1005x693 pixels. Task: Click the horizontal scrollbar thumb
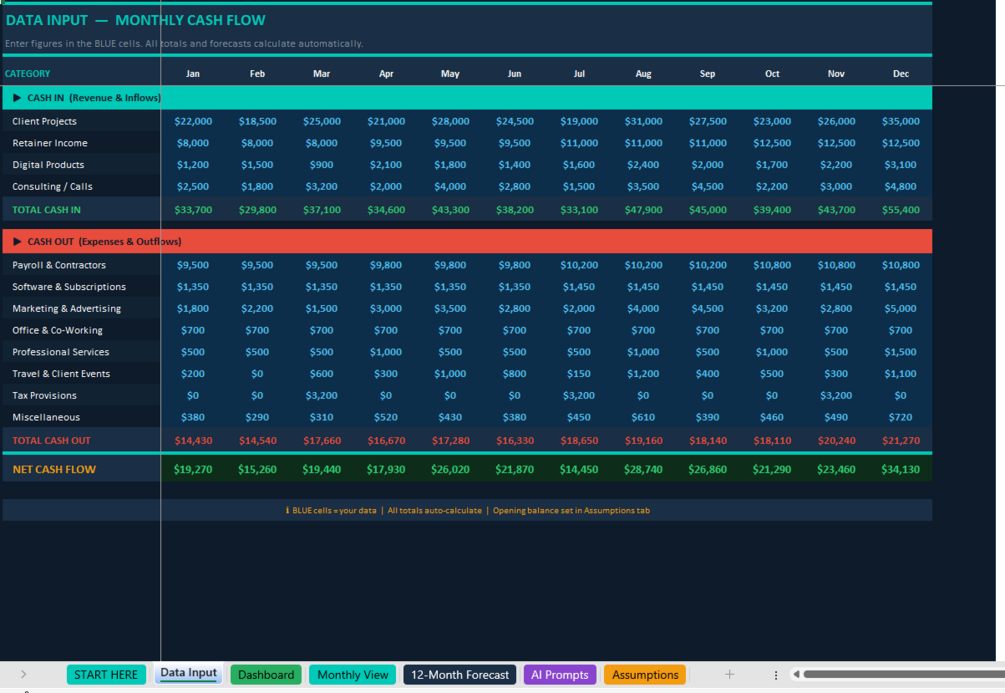pos(904,674)
